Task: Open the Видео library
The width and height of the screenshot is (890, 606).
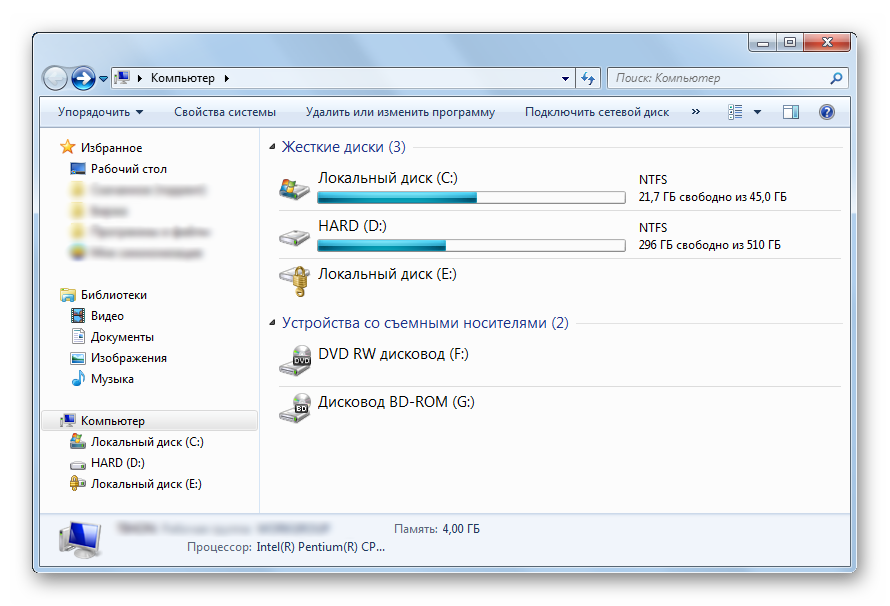Action: pyautogui.click(x=107, y=315)
